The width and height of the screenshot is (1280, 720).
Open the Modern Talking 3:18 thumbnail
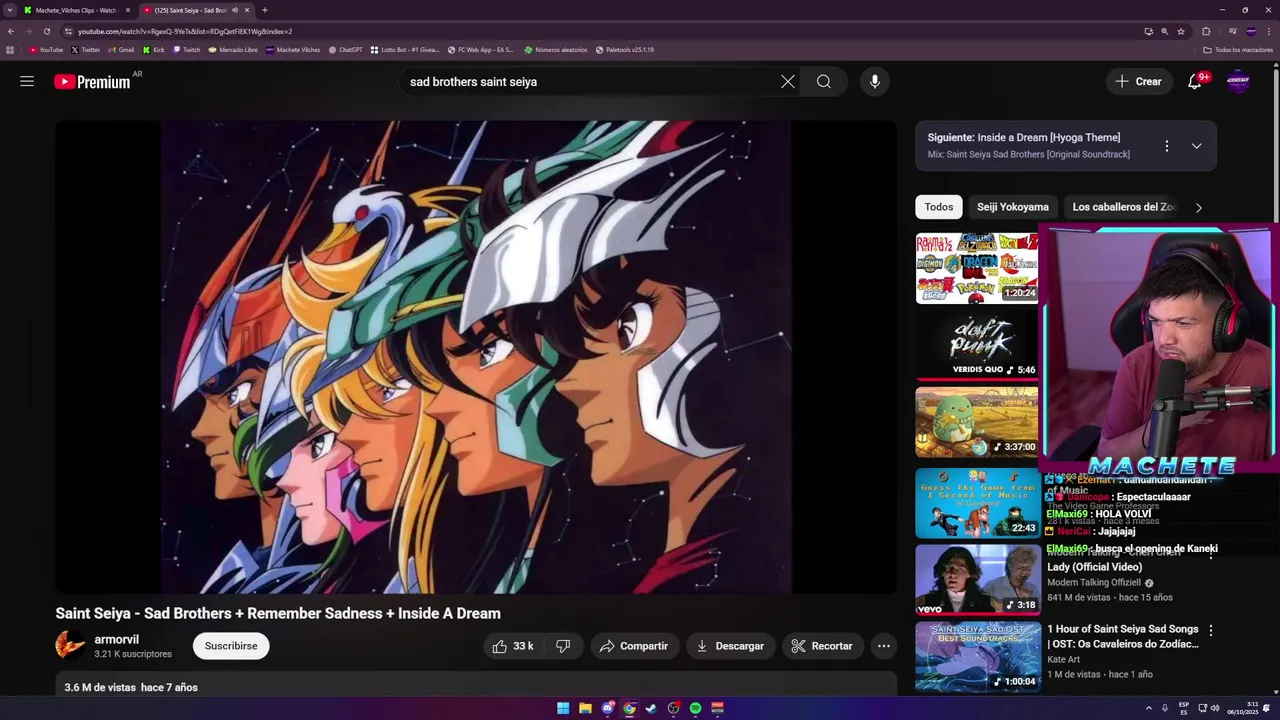(x=977, y=579)
